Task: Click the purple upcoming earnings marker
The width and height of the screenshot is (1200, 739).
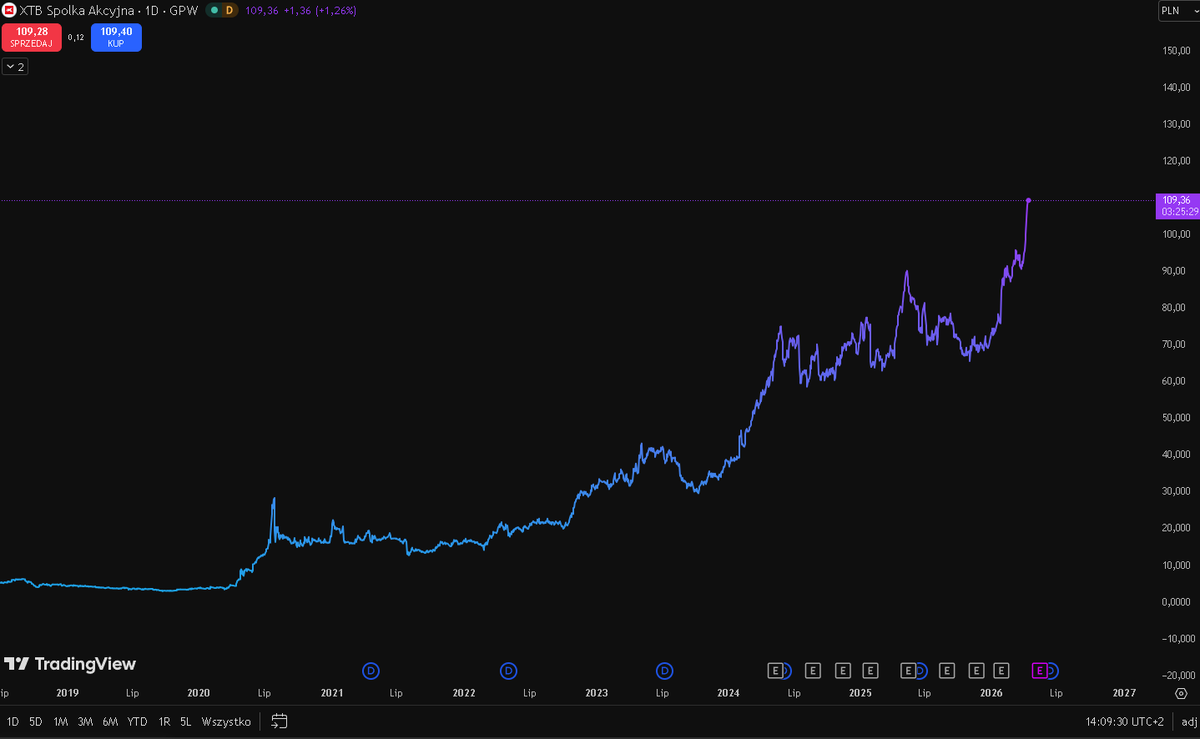Action: 1039,670
